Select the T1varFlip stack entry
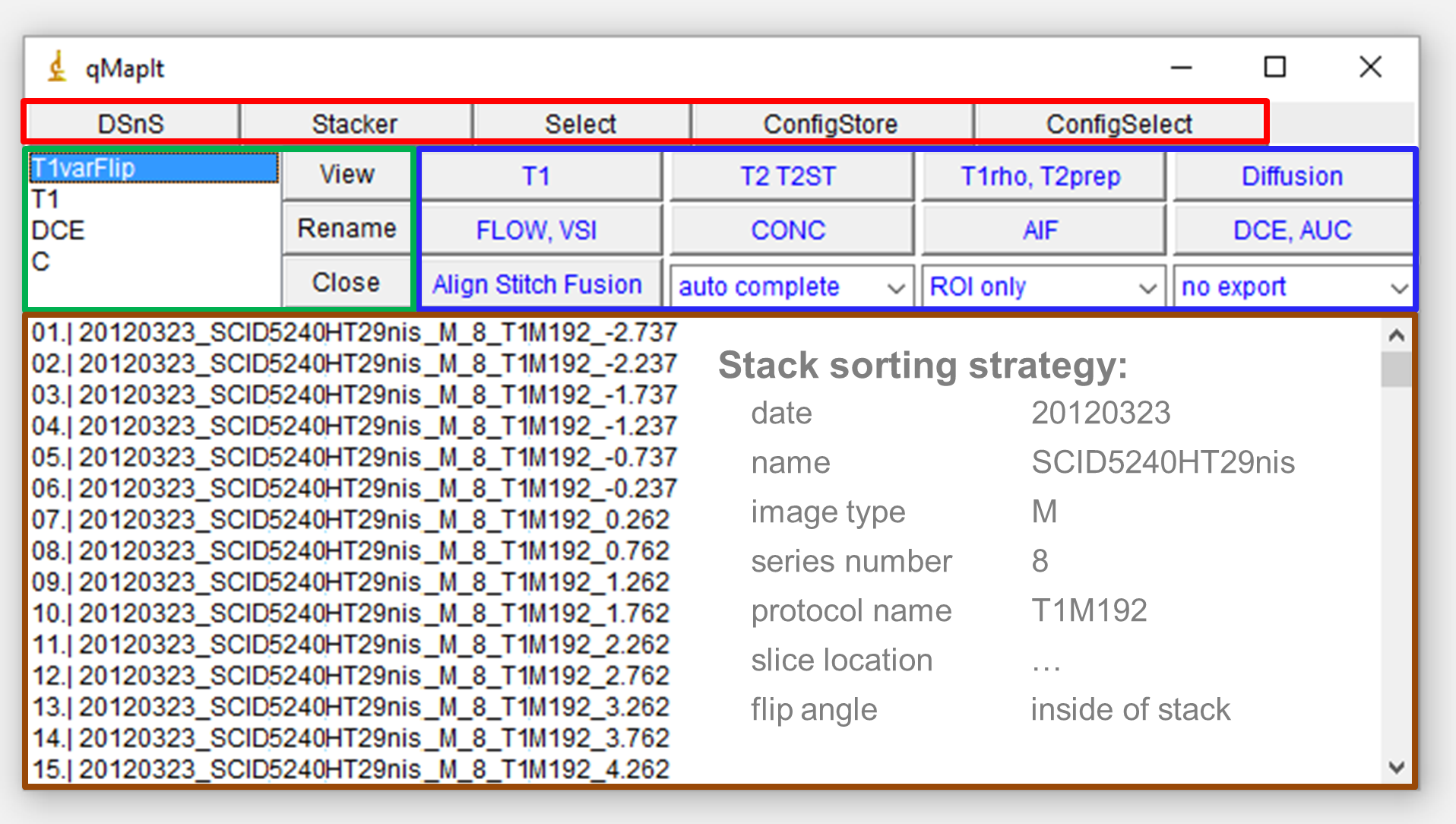The image size is (1456, 824). pyautogui.click(x=84, y=168)
